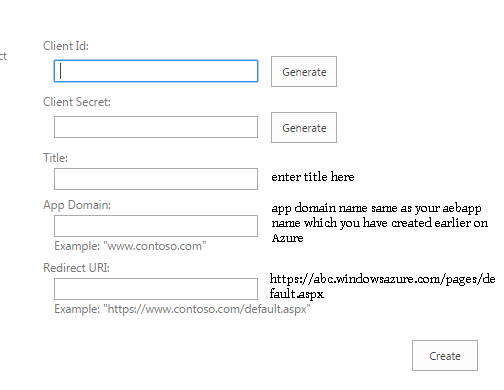Click the 'App Domain:' label

[77, 205]
